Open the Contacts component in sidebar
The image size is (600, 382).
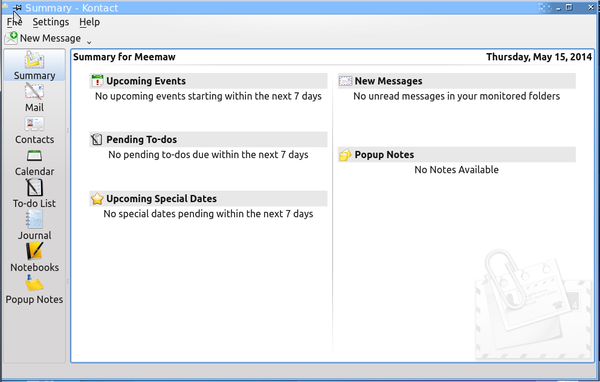click(34, 130)
